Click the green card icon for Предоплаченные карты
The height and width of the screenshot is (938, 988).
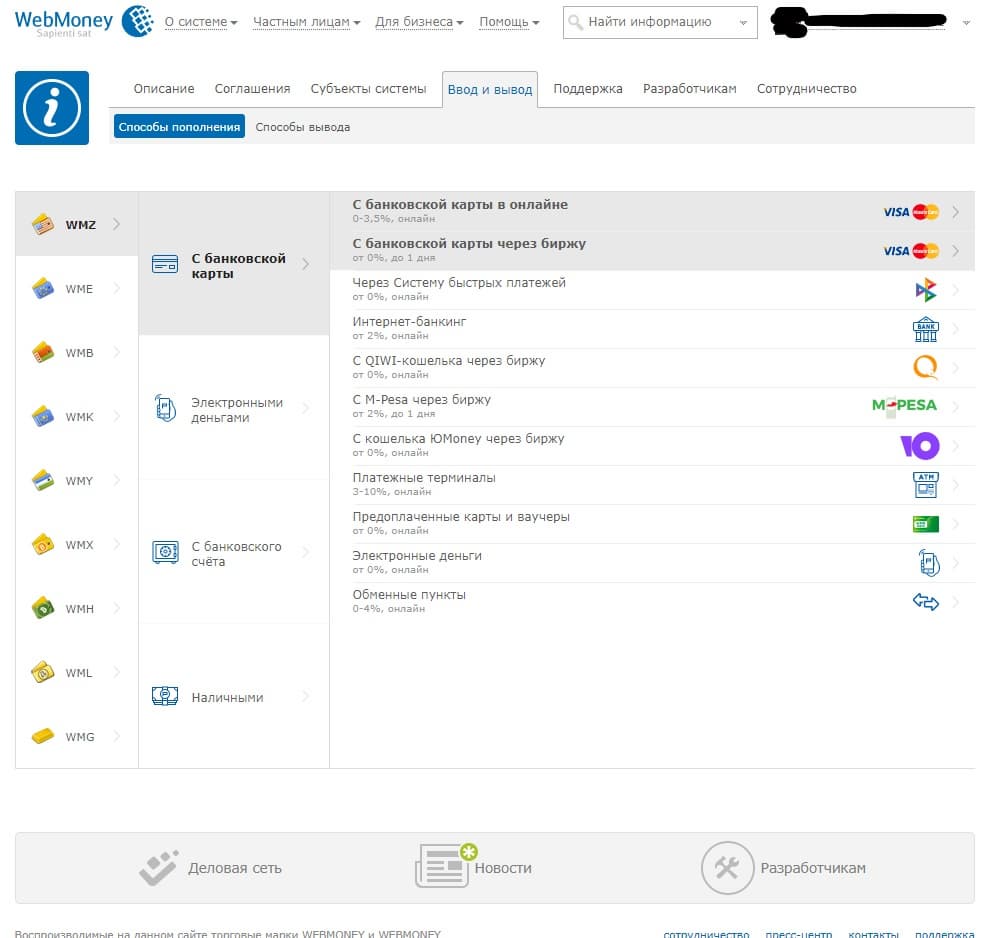tap(926, 524)
